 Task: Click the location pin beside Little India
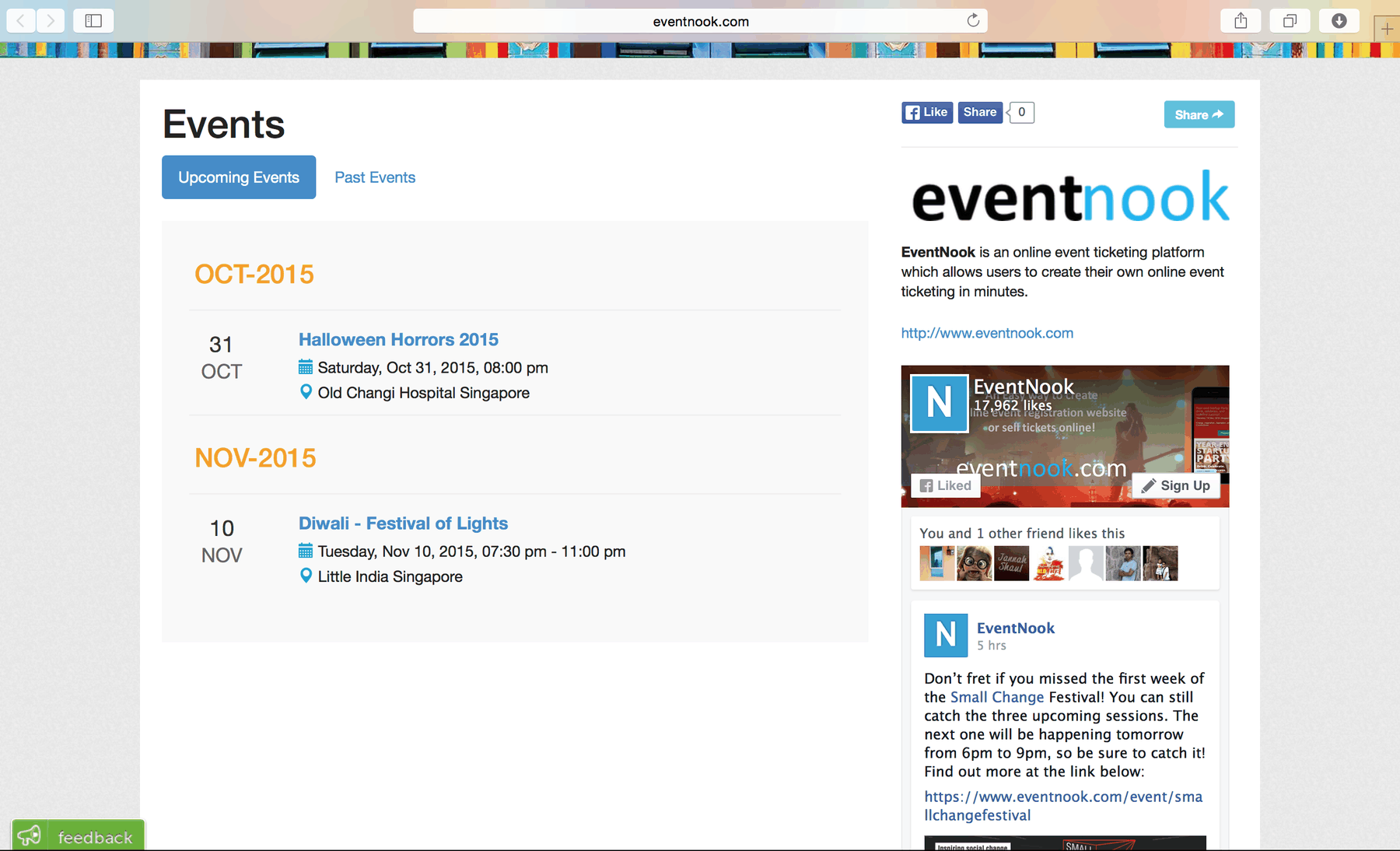coord(306,576)
